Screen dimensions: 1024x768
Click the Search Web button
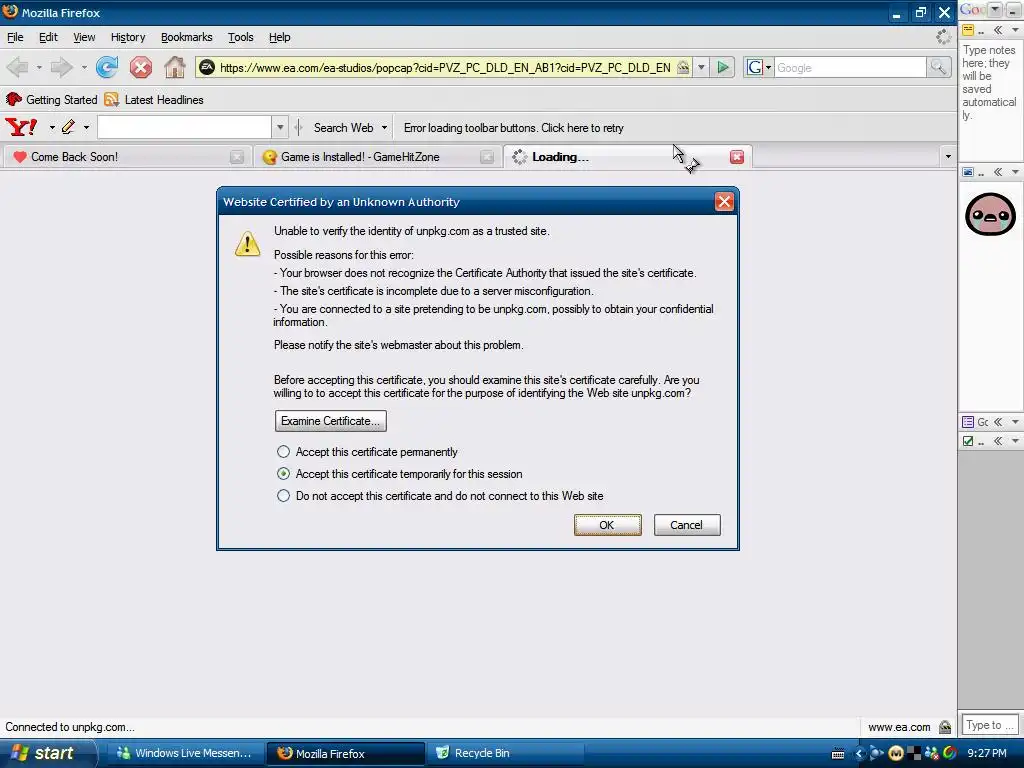tap(344, 127)
